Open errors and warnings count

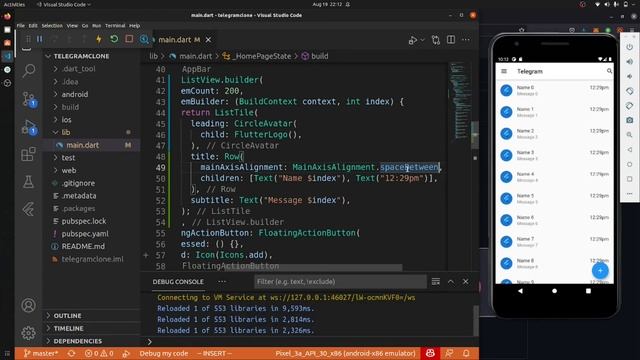99,353
